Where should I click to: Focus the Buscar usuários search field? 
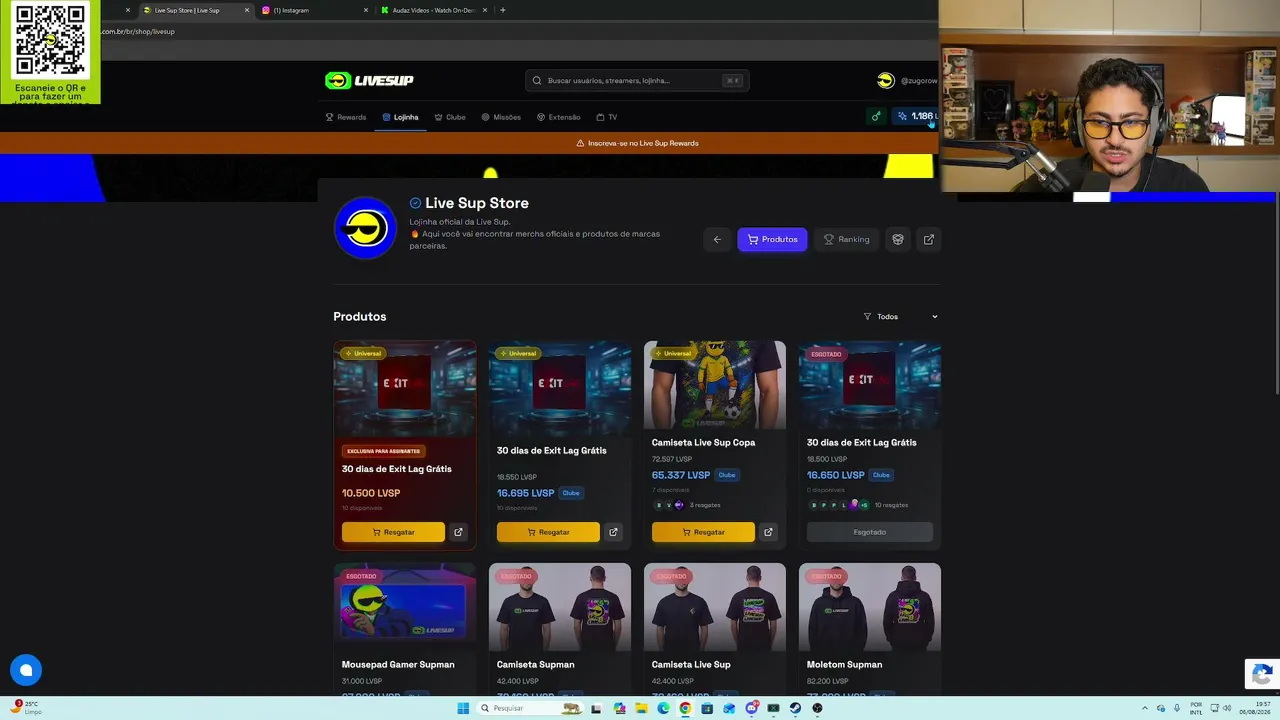coord(637,80)
